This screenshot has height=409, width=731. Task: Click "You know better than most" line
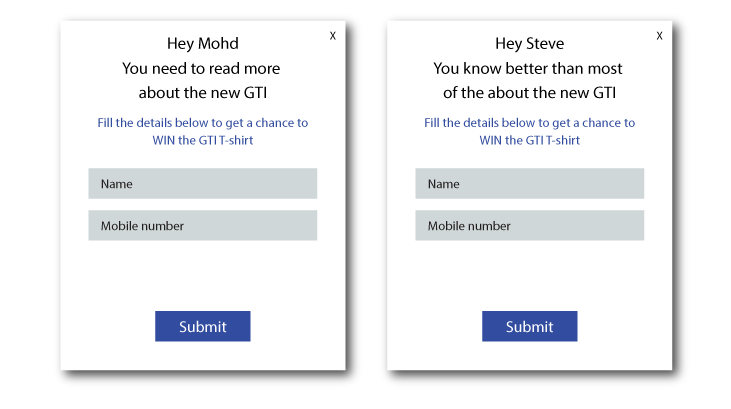tap(528, 69)
